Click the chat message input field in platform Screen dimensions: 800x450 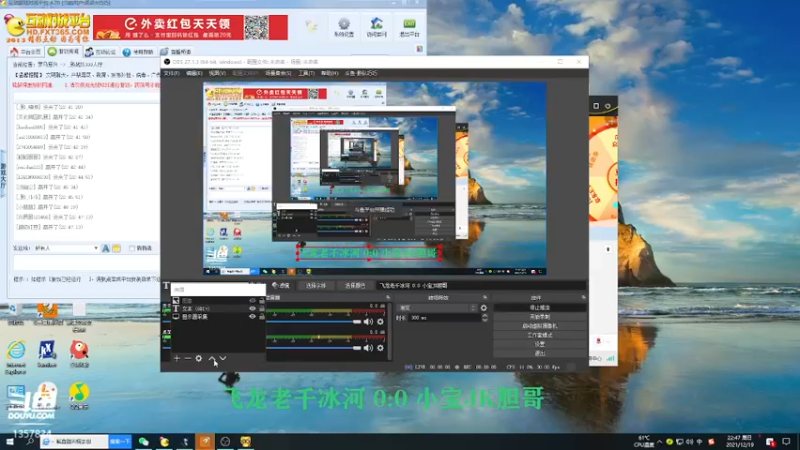[86, 262]
